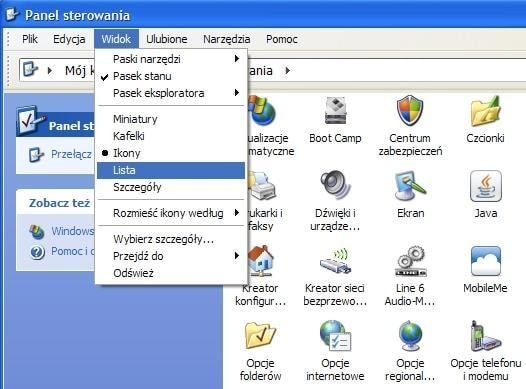Expand the Przejdź do submenu
The image size is (526, 389).
point(171,256)
